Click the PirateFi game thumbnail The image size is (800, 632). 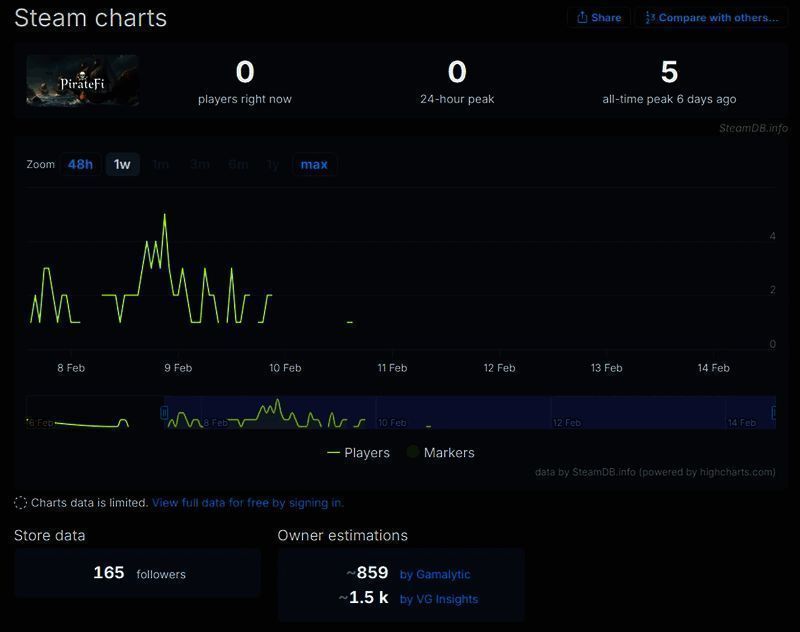pyautogui.click(x=83, y=81)
